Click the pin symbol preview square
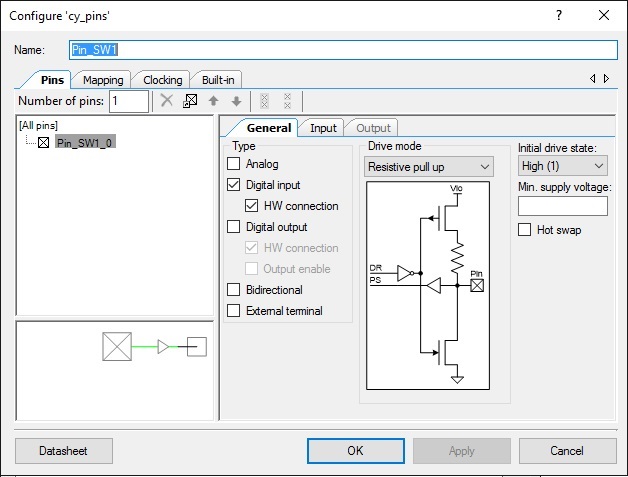628x477 pixels. [x=117, y=347]
